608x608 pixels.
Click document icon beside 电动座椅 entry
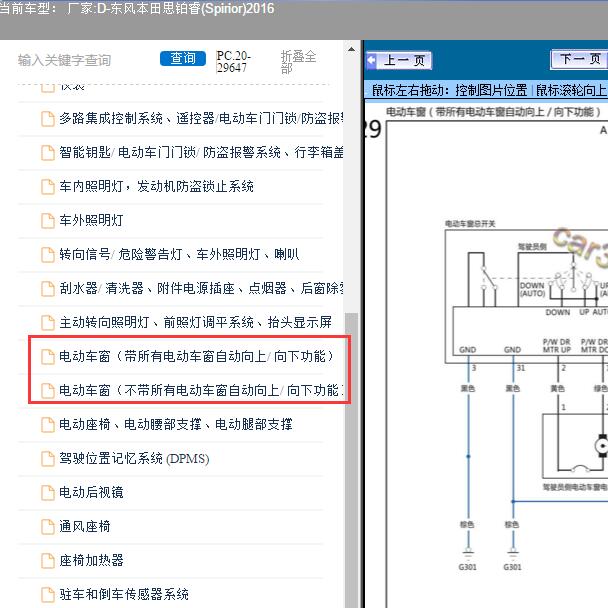click(48, 425)
